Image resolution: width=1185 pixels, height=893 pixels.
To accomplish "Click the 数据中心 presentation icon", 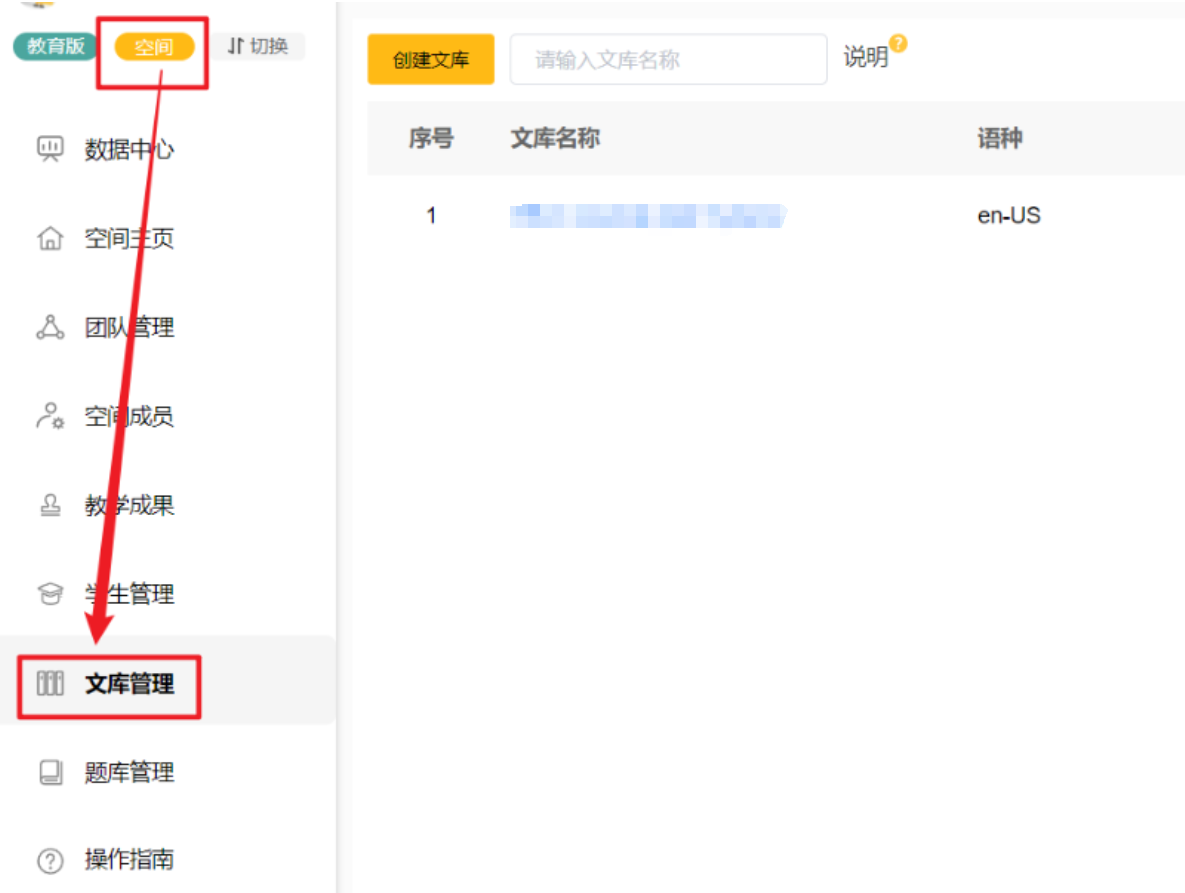I will point(50,150).
